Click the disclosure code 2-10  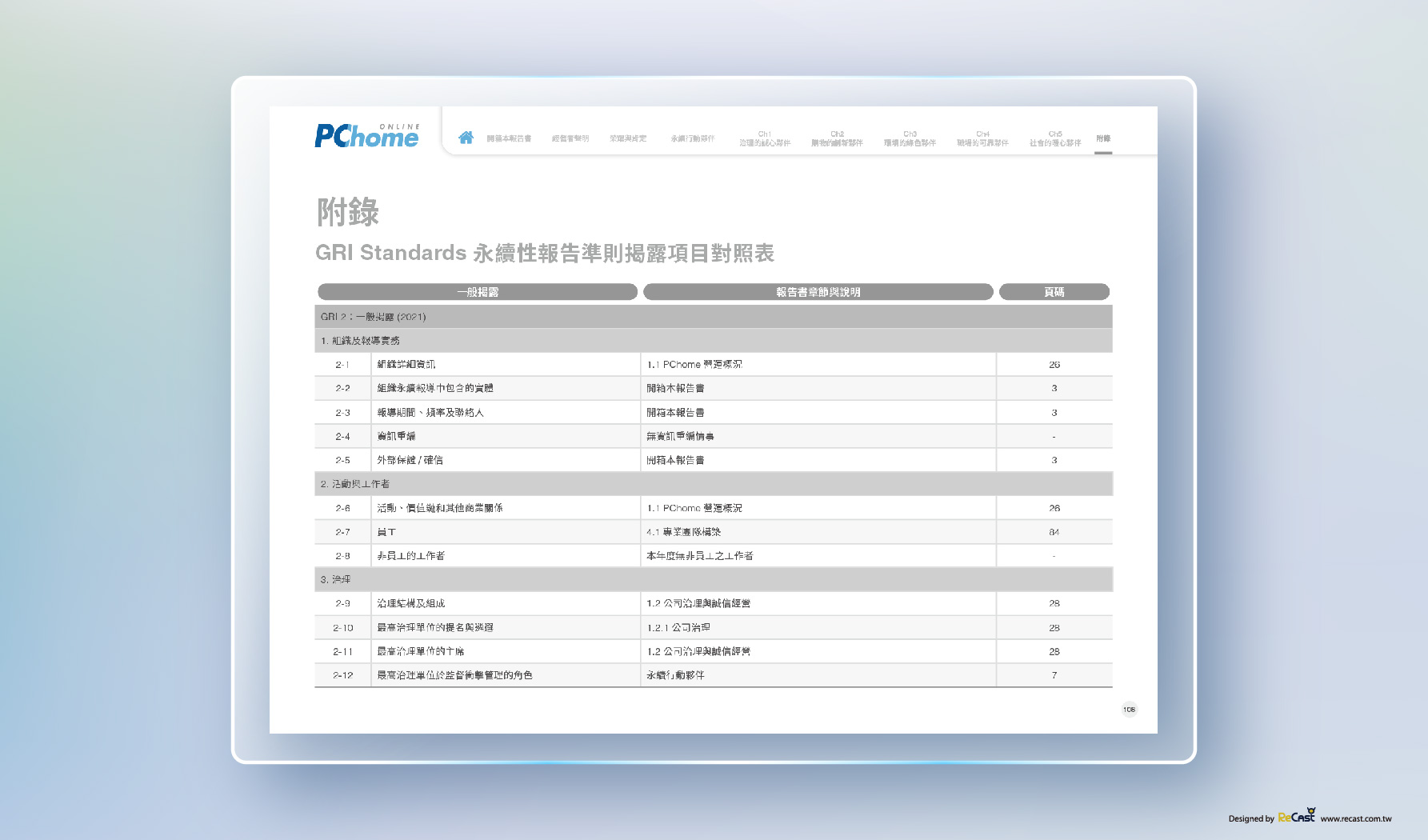342,628
